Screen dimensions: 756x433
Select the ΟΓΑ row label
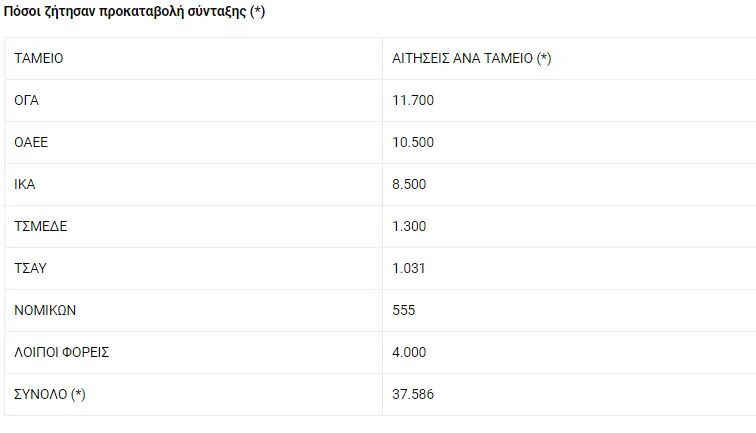[x=27, y=100]
